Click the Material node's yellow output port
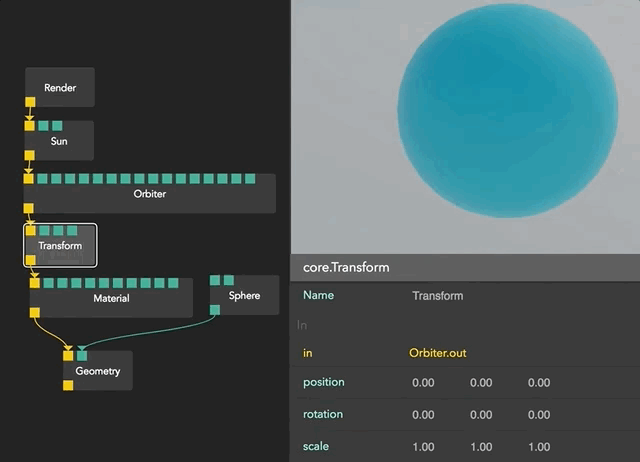The height and width of the screenshot is (462, 640). tap(35, 313)
